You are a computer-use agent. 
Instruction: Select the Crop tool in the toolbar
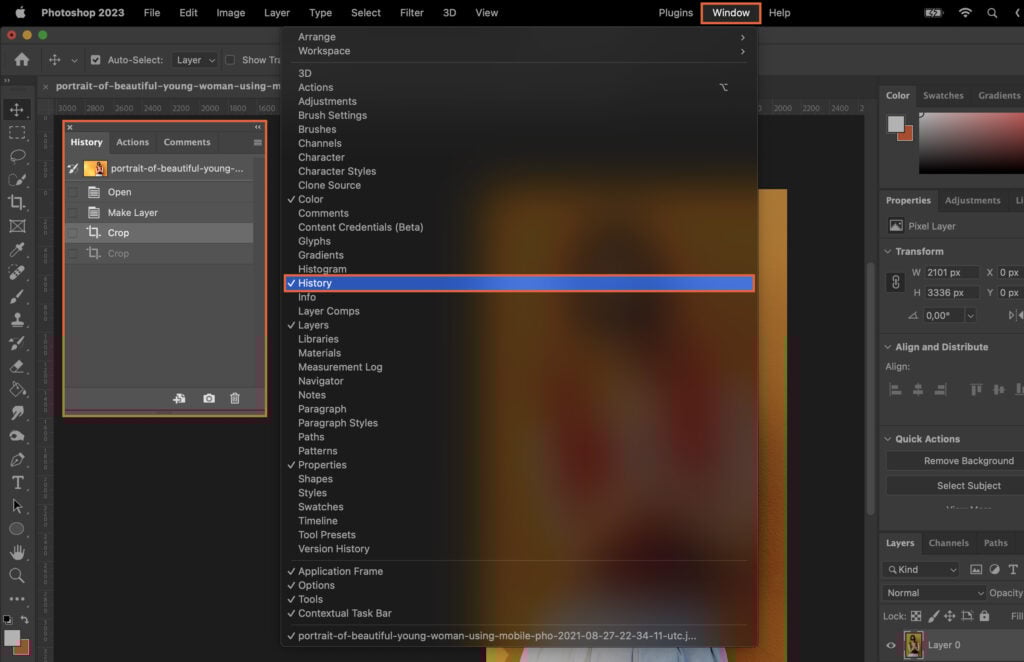coord(17,203)
